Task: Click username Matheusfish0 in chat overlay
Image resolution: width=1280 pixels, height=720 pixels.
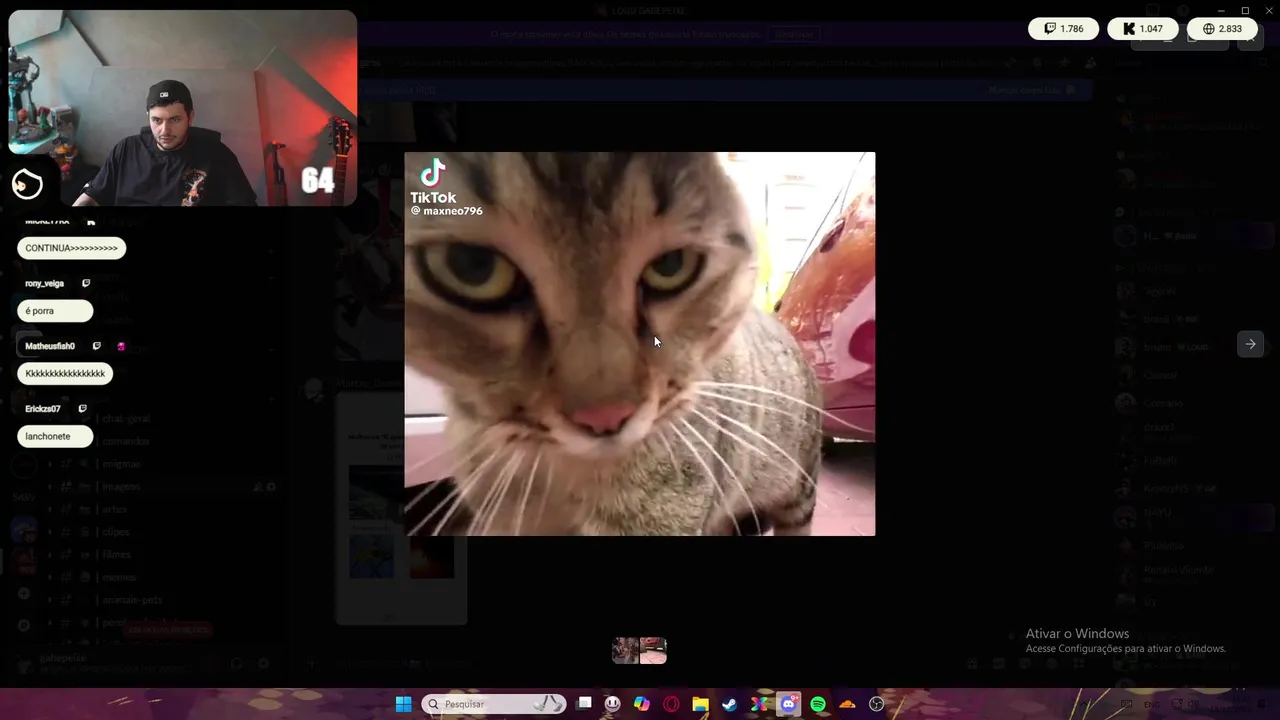Action: [x=50, y=346]
